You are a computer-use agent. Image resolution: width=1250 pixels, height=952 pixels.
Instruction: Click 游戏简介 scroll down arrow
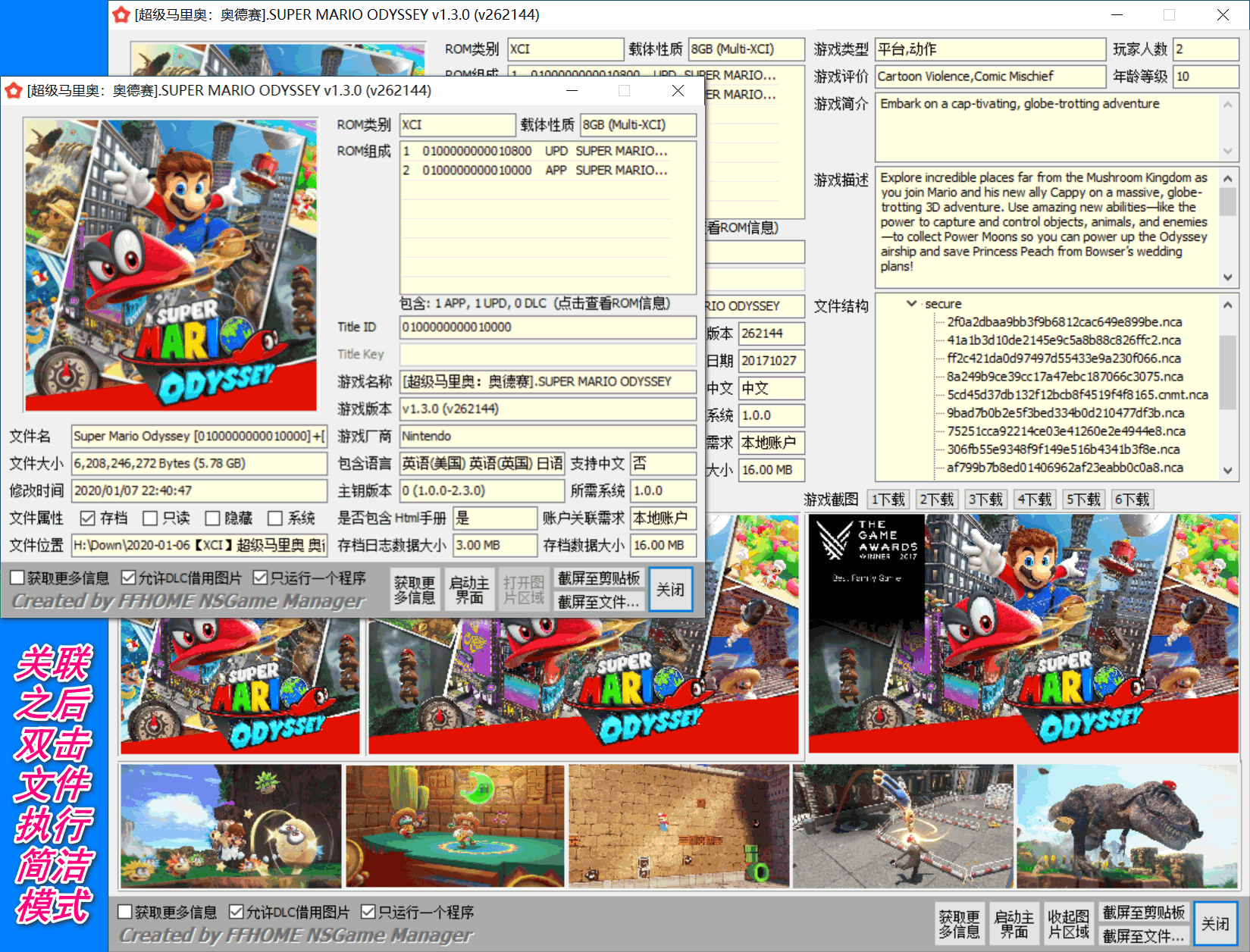pyautogui.click(x=1228, y=152)
